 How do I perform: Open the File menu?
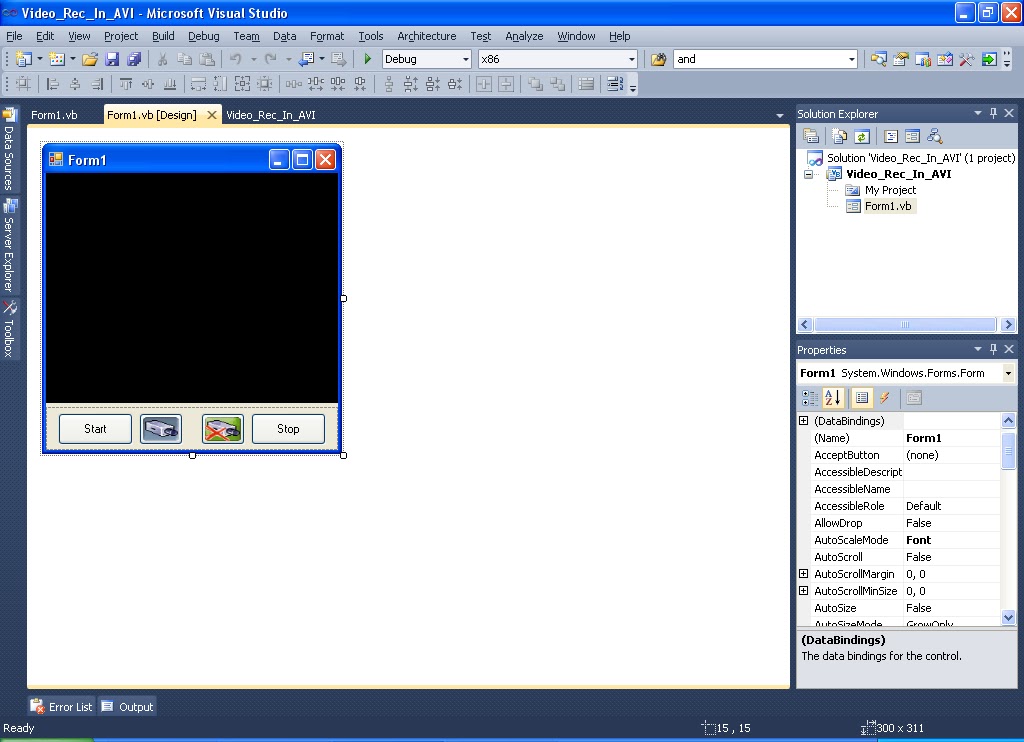[x=14, y=36]
